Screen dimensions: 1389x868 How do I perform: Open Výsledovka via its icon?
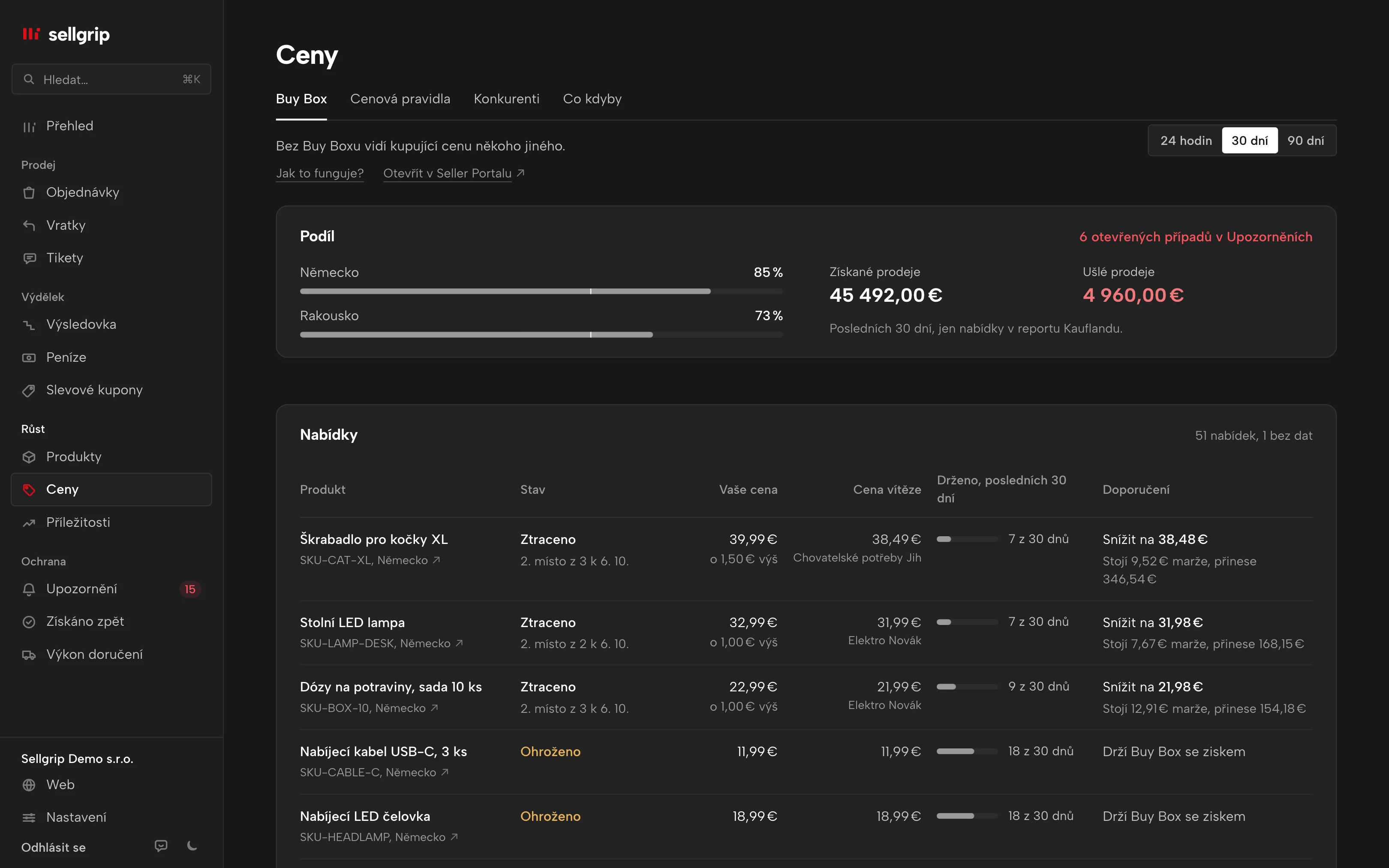click(x=29, y=325)
